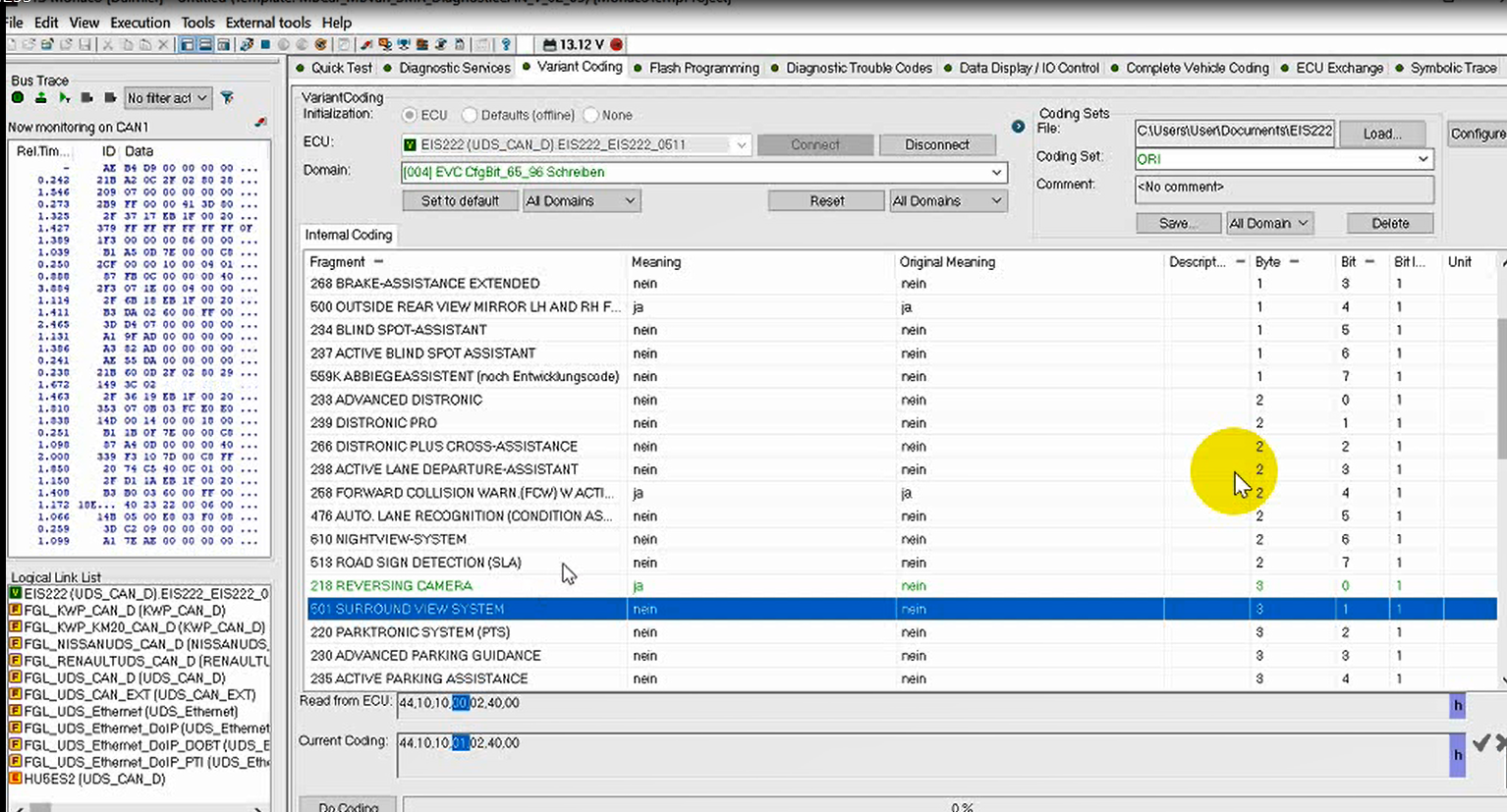Image resolution: width=1507 pixels, height=812 pixels.
Task: Open the Edit menu
Action: coord(46,22)
